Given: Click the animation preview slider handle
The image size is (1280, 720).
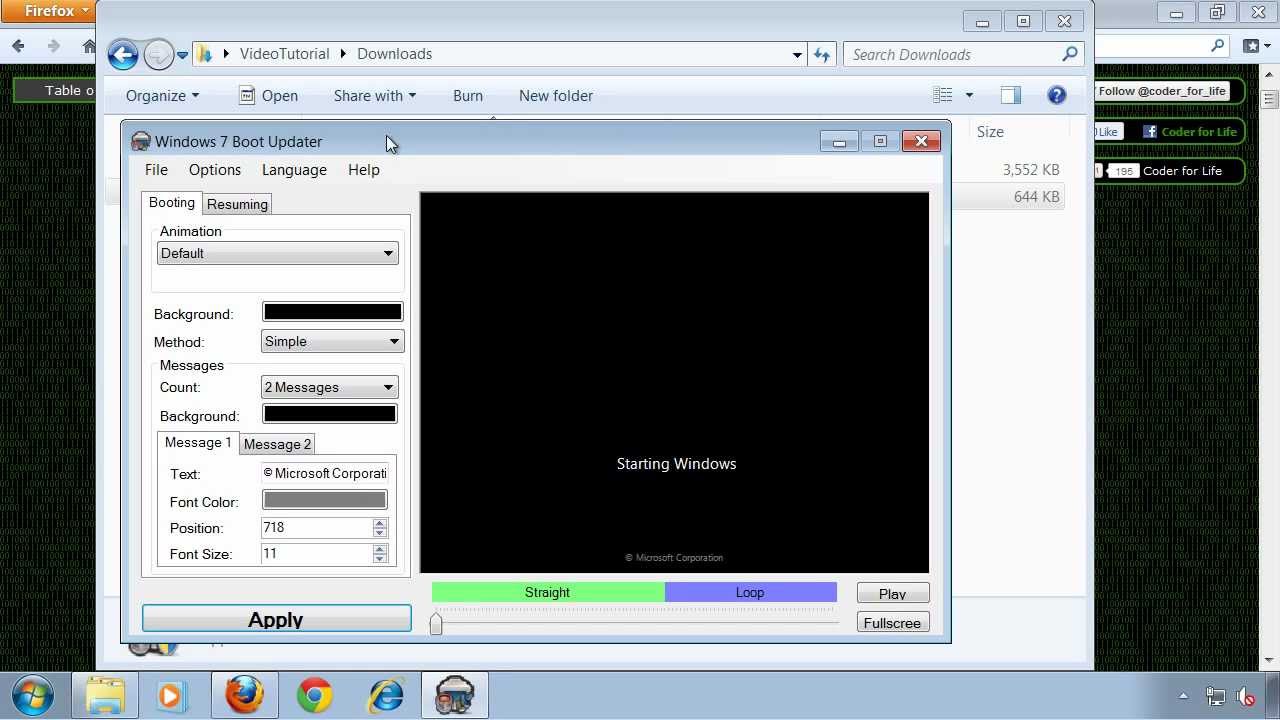Looking at the screenshot, I should coord(436,624).
